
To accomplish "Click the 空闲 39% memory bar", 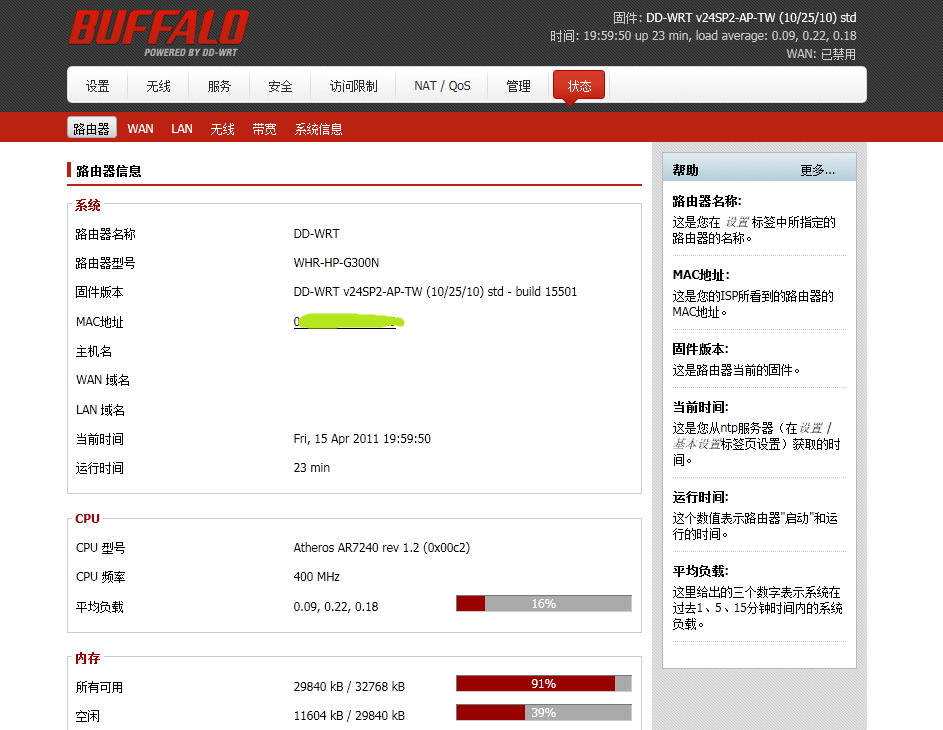I will coord(544,713).
